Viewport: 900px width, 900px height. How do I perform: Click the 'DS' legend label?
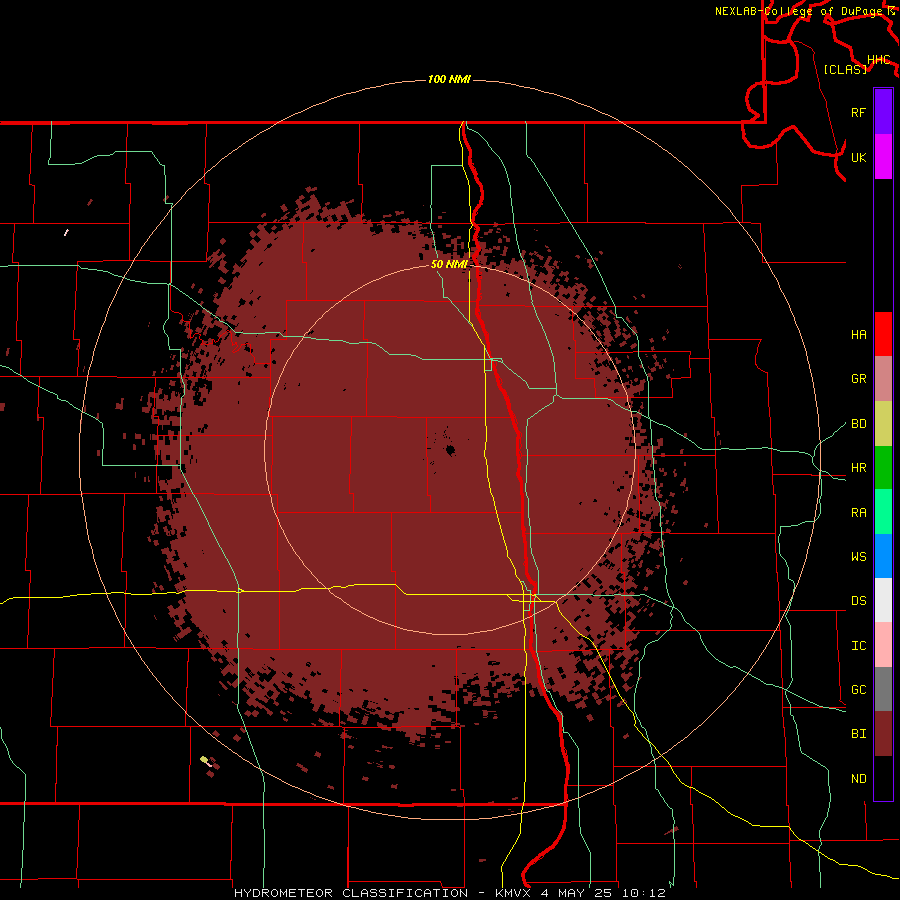858,601
